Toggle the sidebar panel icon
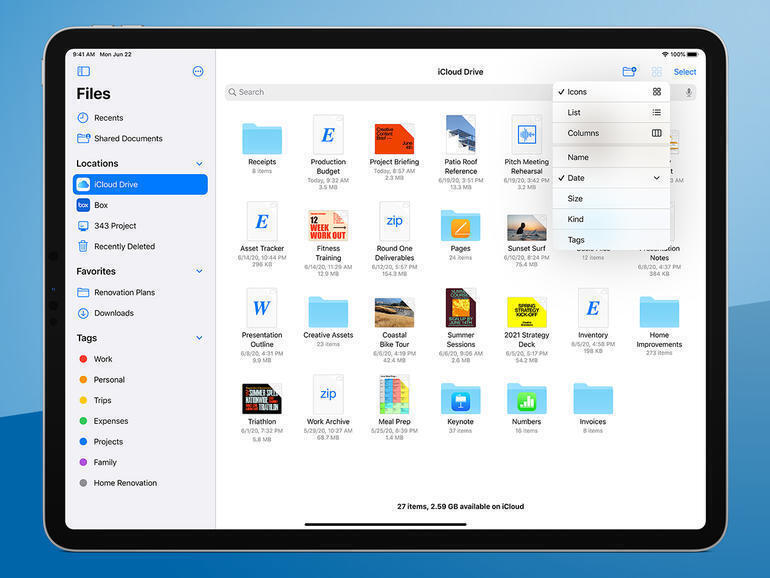Screen dimensions: 770x578 83,72
